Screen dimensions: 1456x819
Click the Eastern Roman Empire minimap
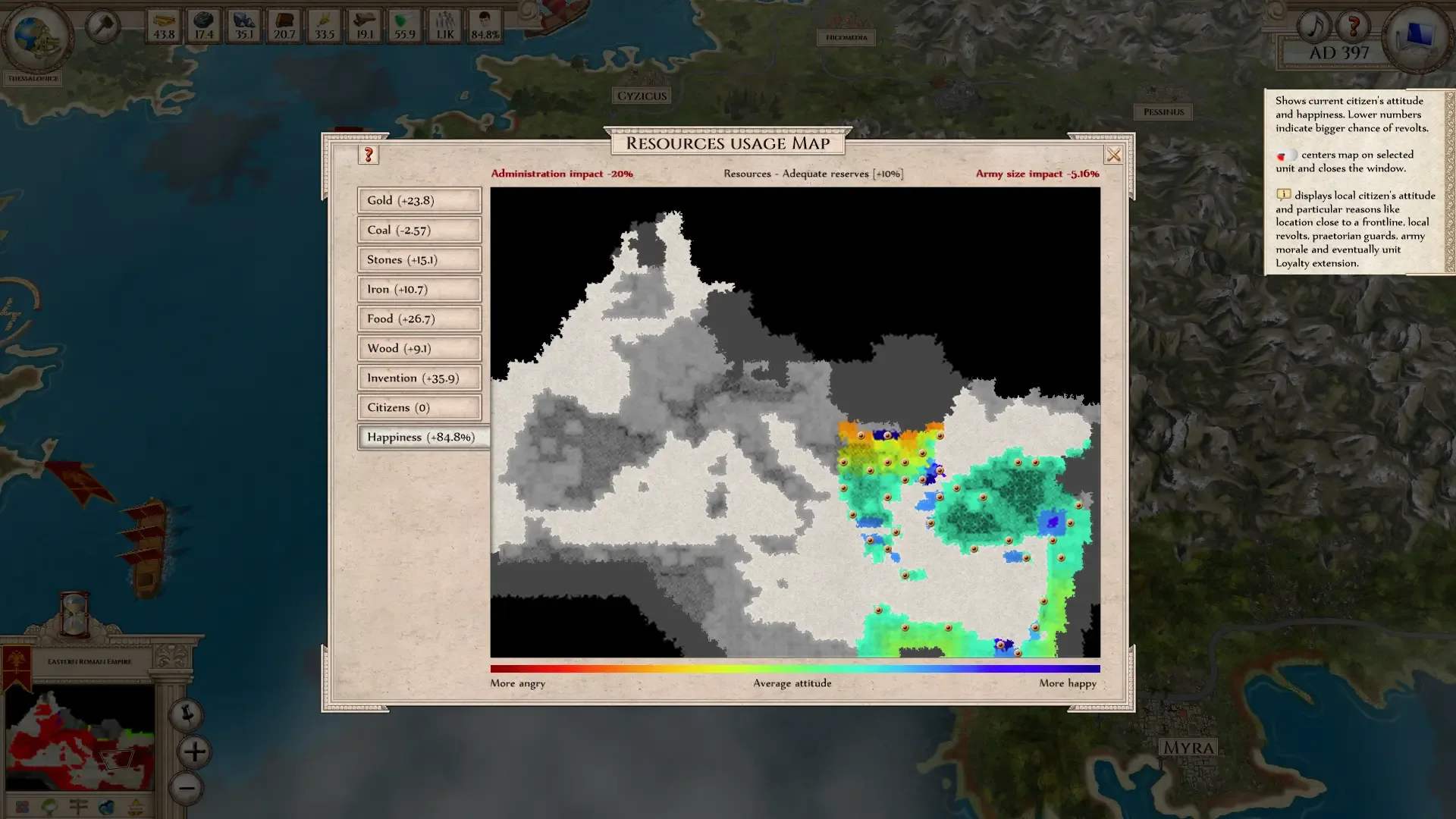pyautogui.click(x=80, y=737)
